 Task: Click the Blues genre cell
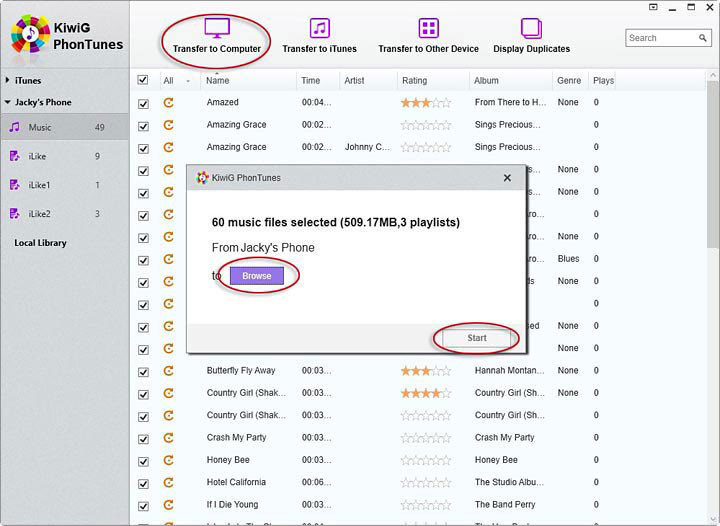coord(568,258)
